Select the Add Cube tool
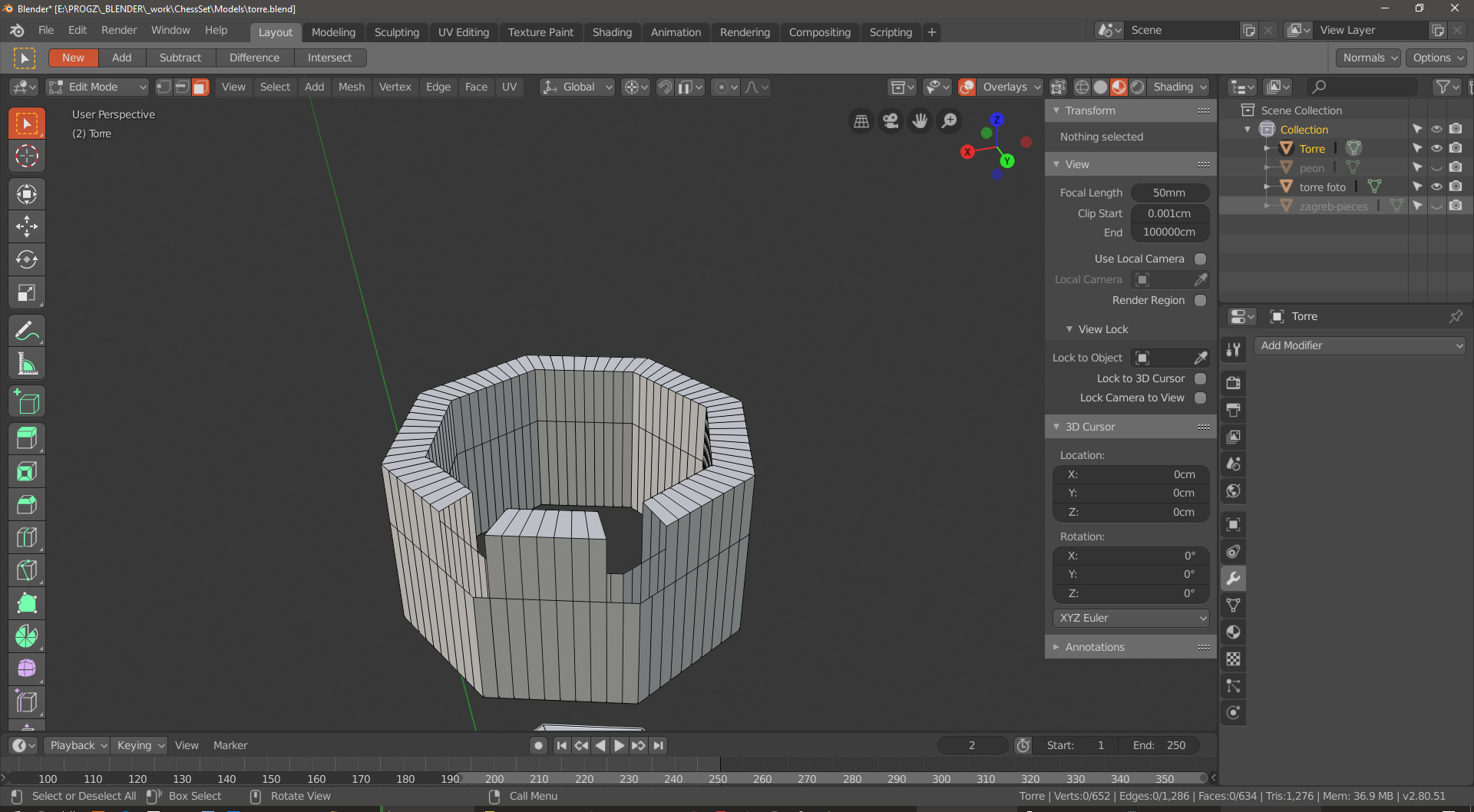 point(27,401)
